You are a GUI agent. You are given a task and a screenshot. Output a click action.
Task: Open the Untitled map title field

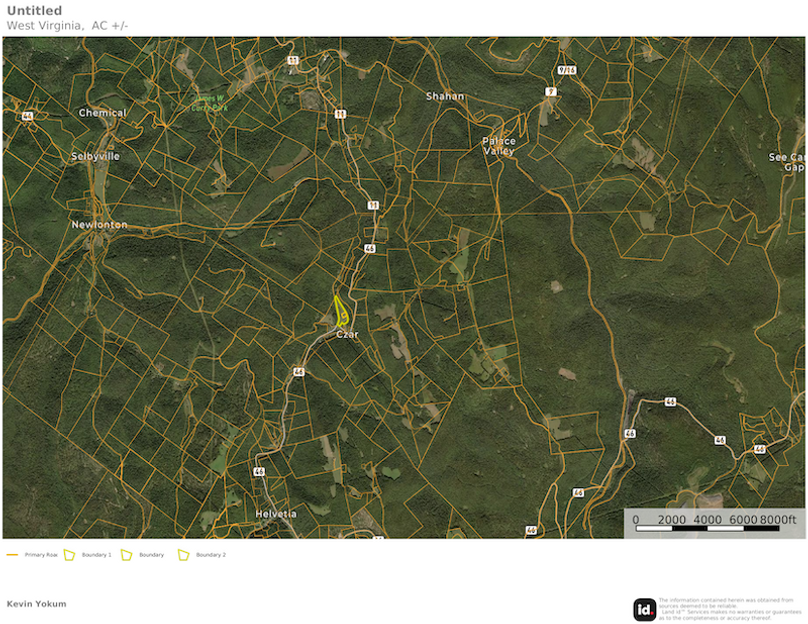pyautogui.click(x=33, y=10)
